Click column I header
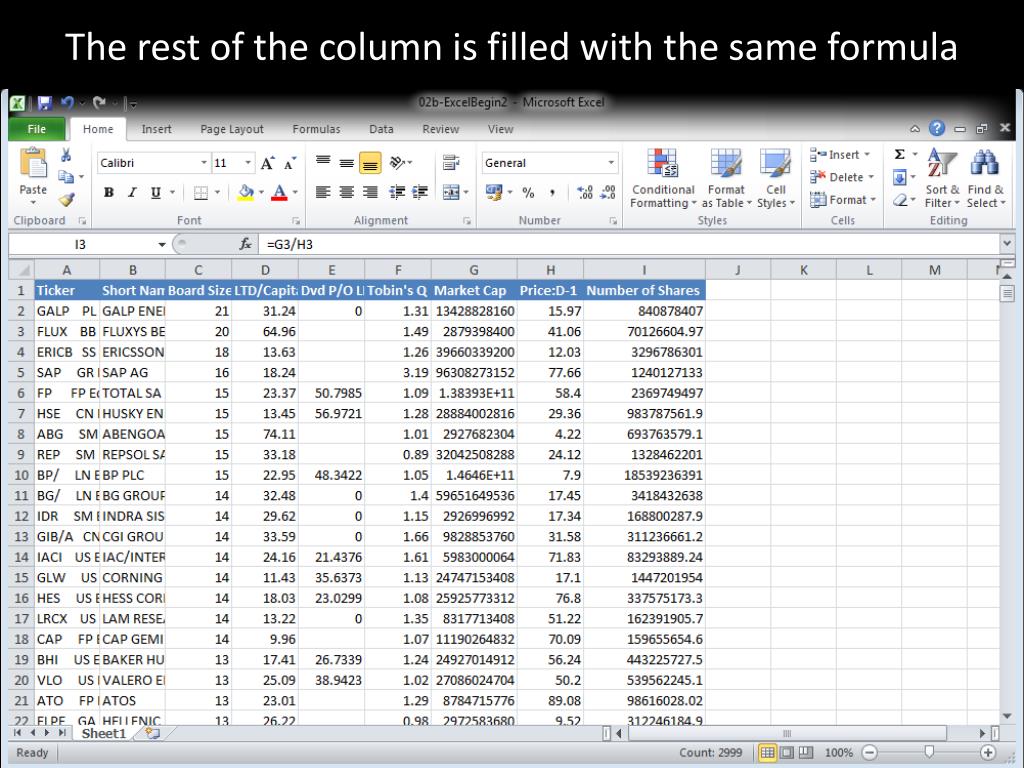The image size is (1024, 768). [644, 270]
